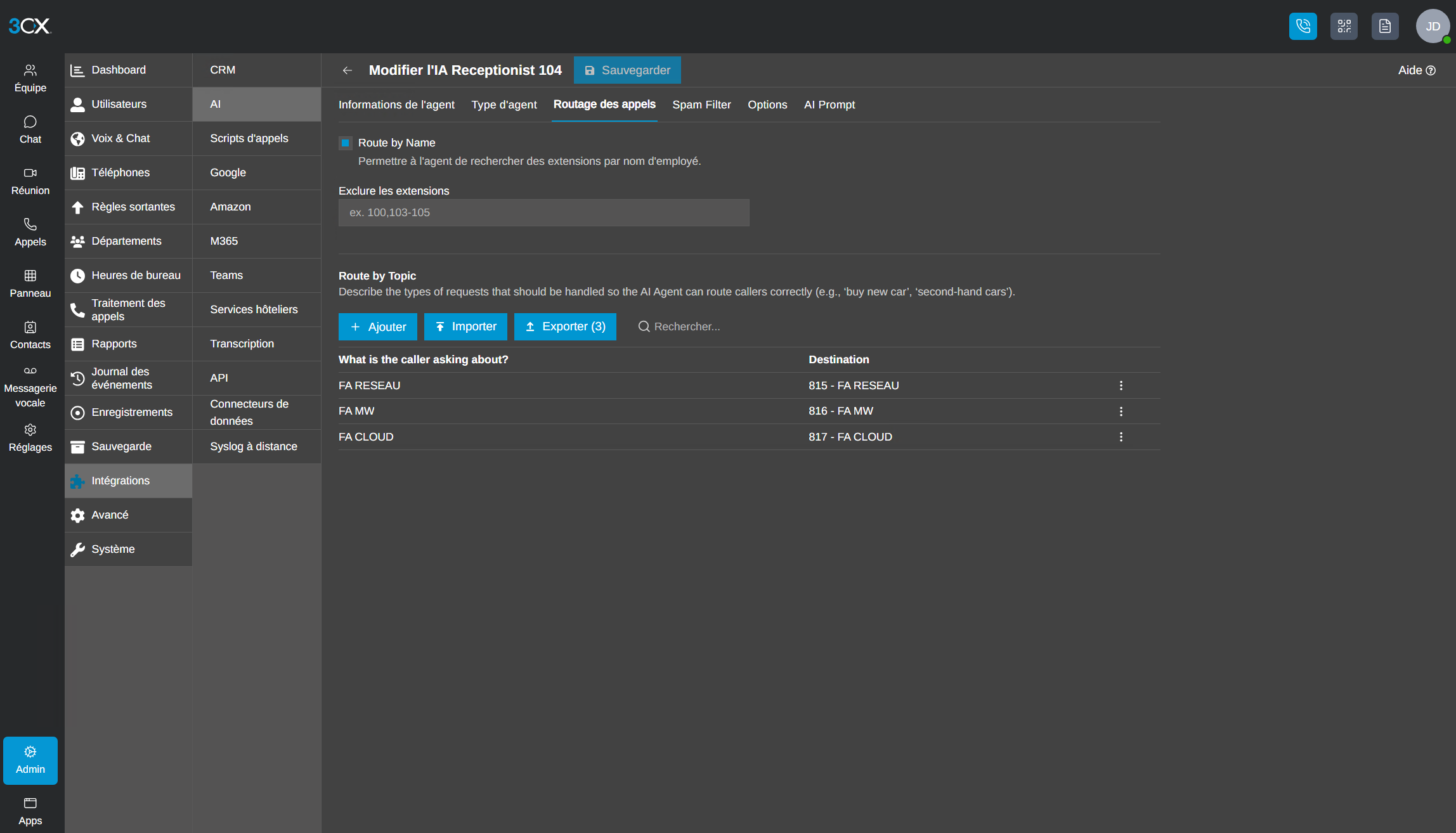Viewport: 1456px width, 833px height.
Task: Open Connecteurs de données submenu
Action: click(257, 413)
